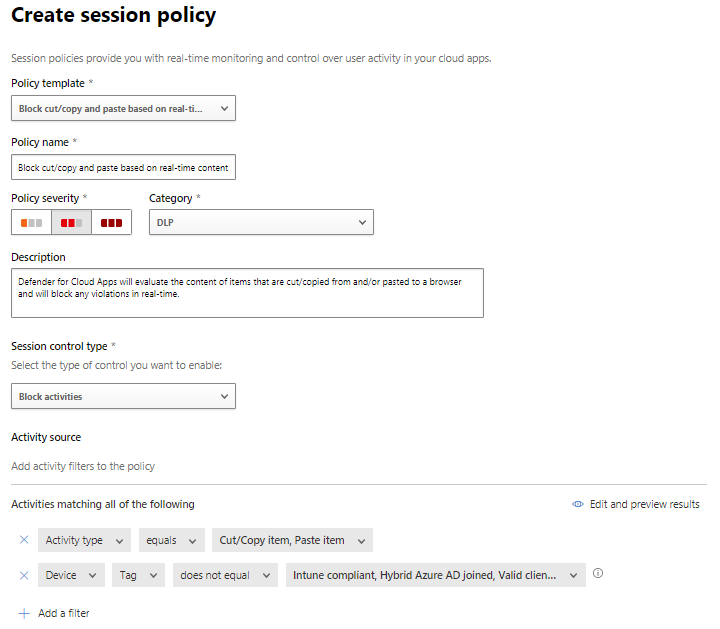Open Cut/Copy item, Paste item dropdown
Image resolution: width=720 pixels, height=629 pixels.
point(292,540)
